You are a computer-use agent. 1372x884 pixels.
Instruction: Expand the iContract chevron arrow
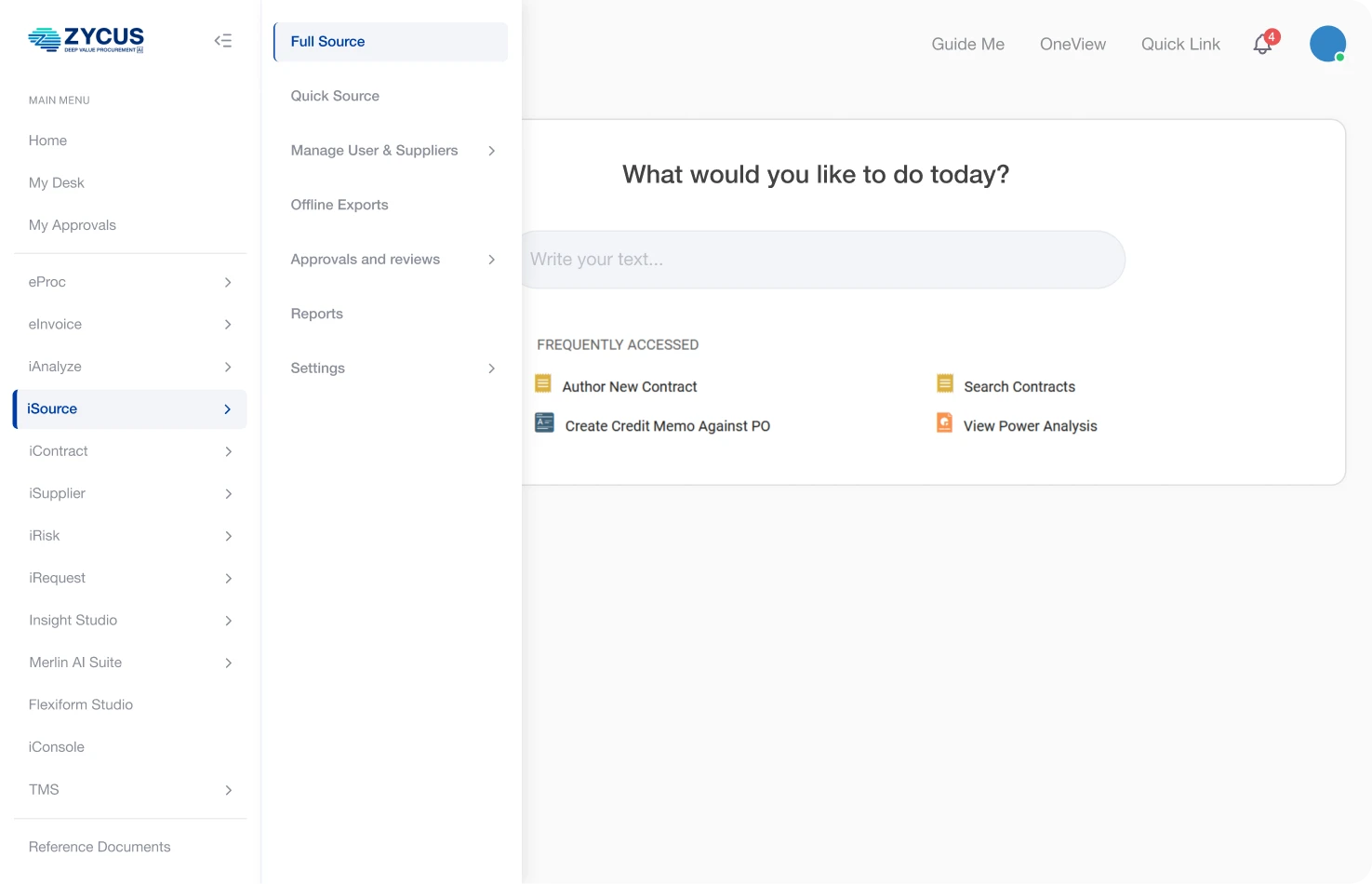(x=228, y=451)
